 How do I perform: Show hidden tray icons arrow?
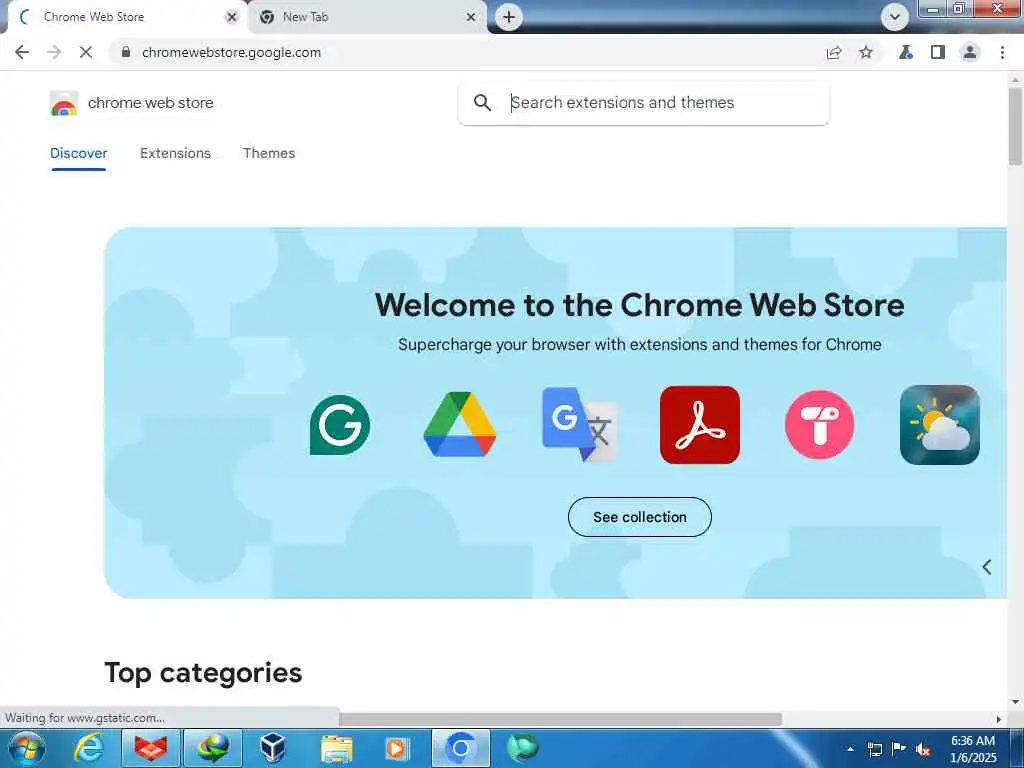coord(850,749)
